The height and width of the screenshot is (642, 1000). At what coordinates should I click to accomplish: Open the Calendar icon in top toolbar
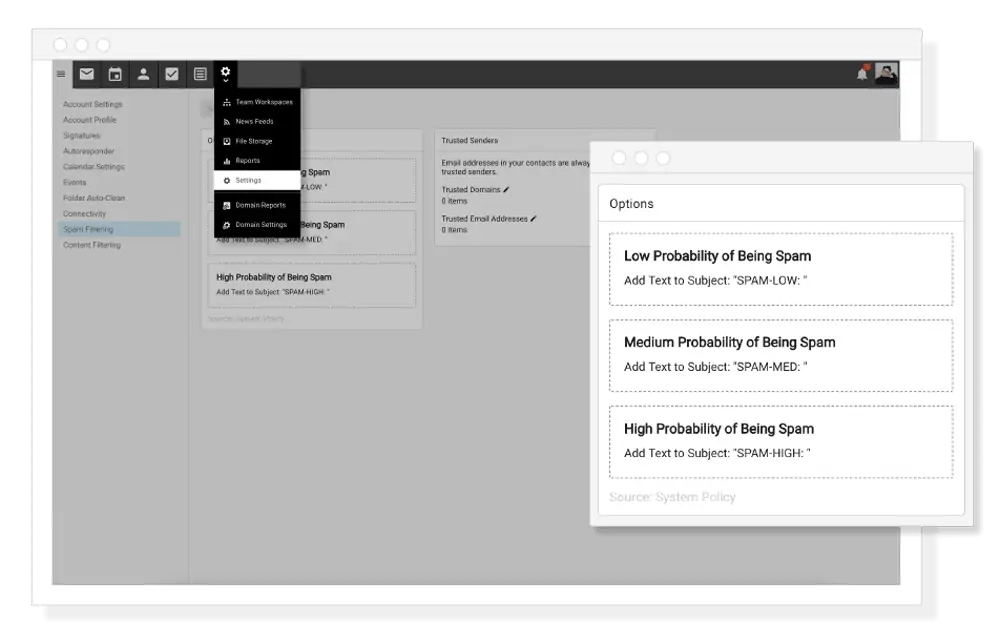(x=115, y=74)
